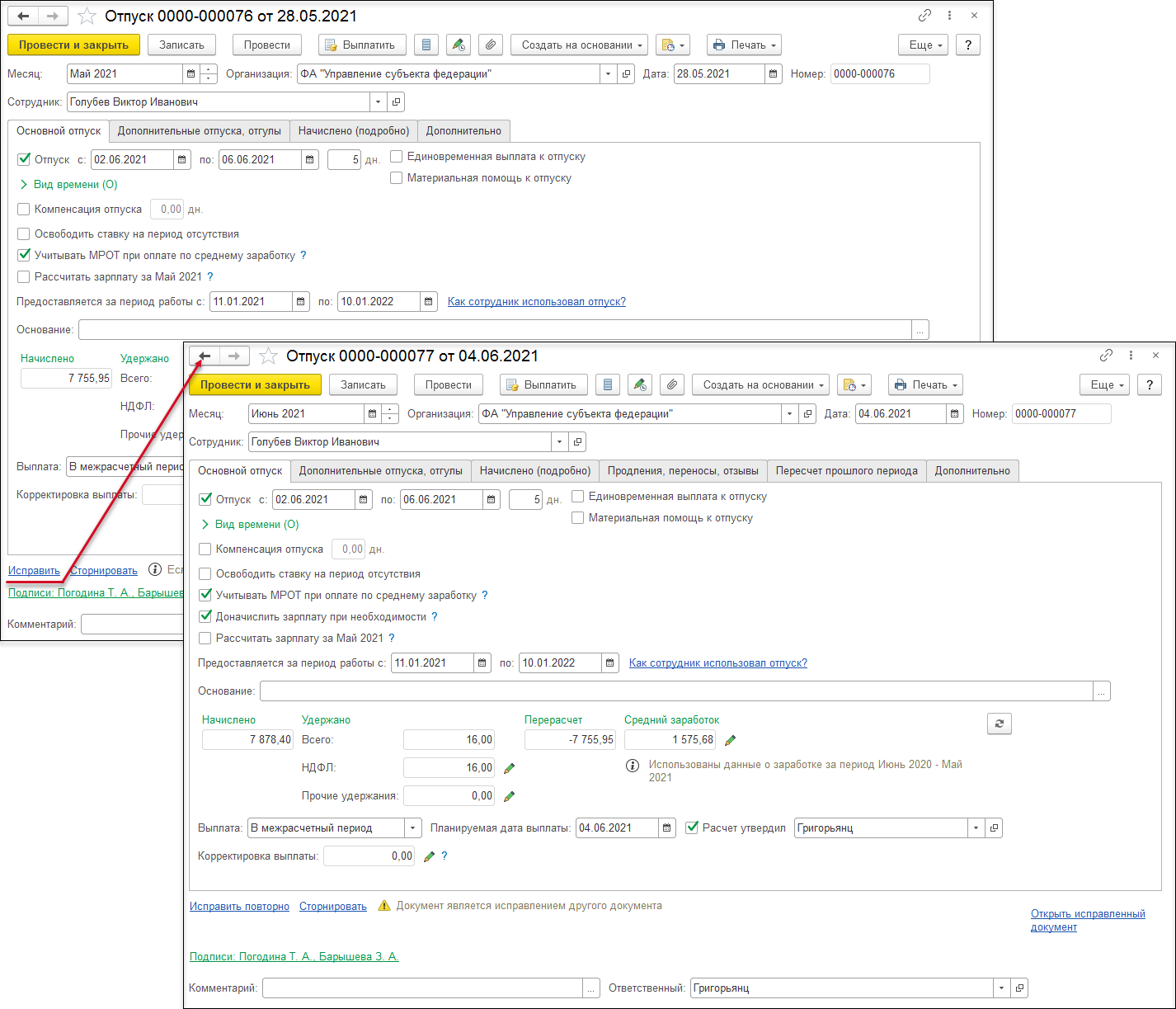Image resolution: width=1176 pixels, height=1009 pixels.
Task: Open the three-dot menu in document 0000-000077
Action: pos(1131,356)
